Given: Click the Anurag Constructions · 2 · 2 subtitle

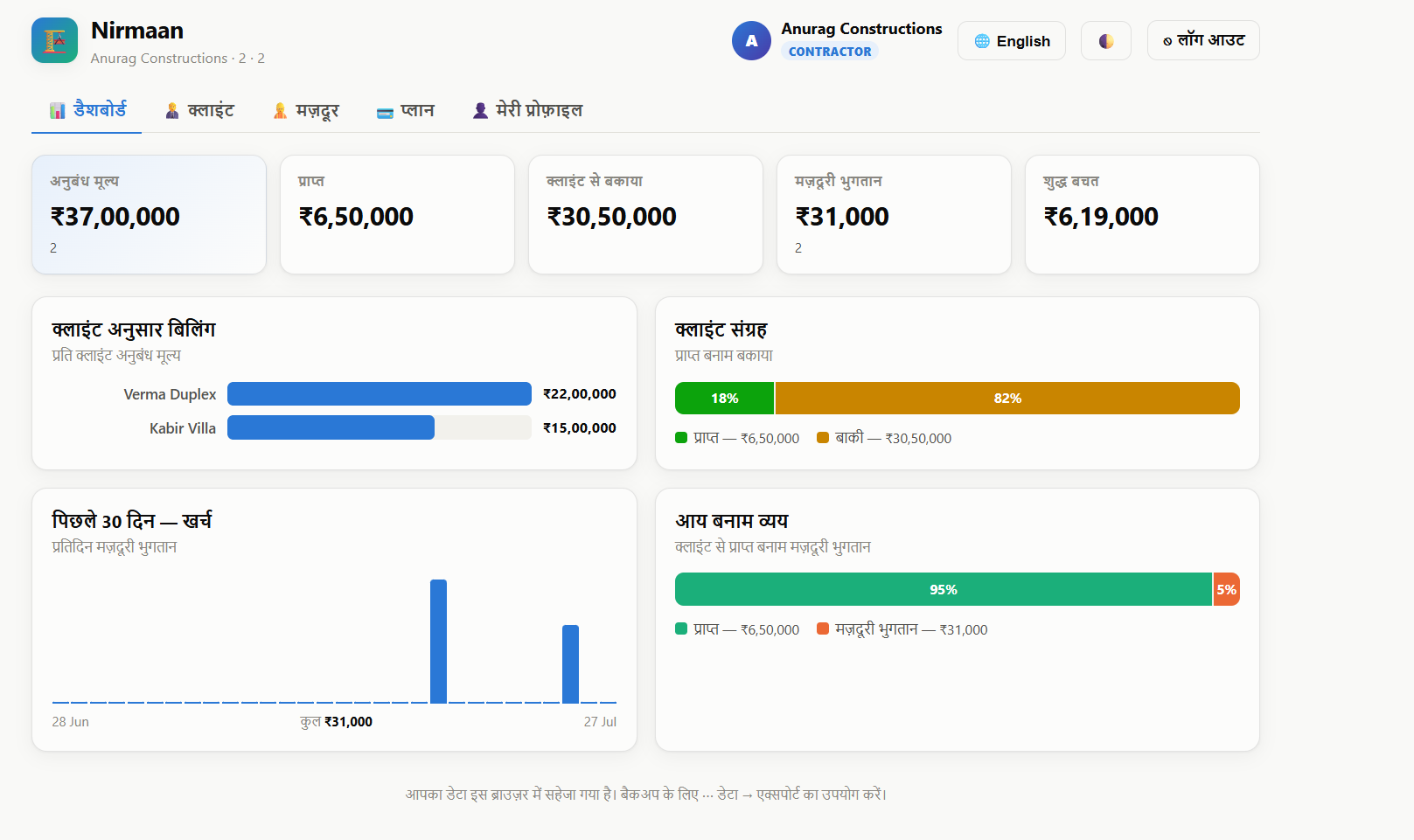Looking at the screenshot, I should (x=178, y=59).
